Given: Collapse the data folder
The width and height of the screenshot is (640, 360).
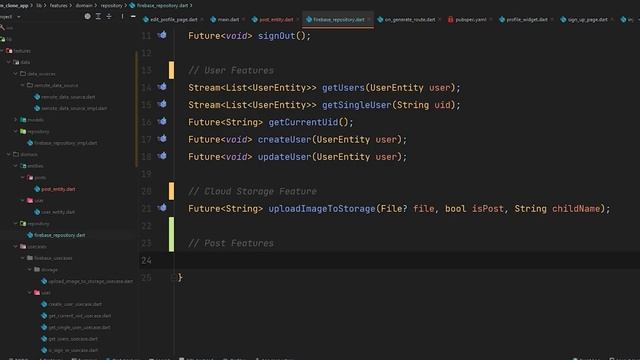Looking at the screenshot, I should tap(9, 62).
